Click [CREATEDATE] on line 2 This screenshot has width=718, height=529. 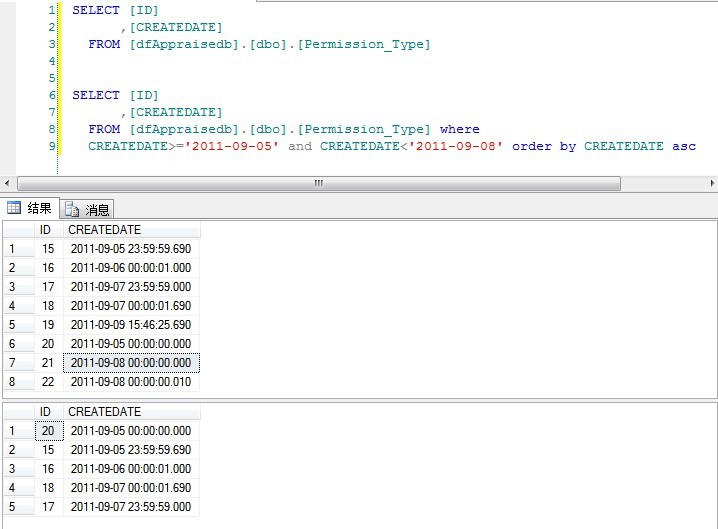176,27
